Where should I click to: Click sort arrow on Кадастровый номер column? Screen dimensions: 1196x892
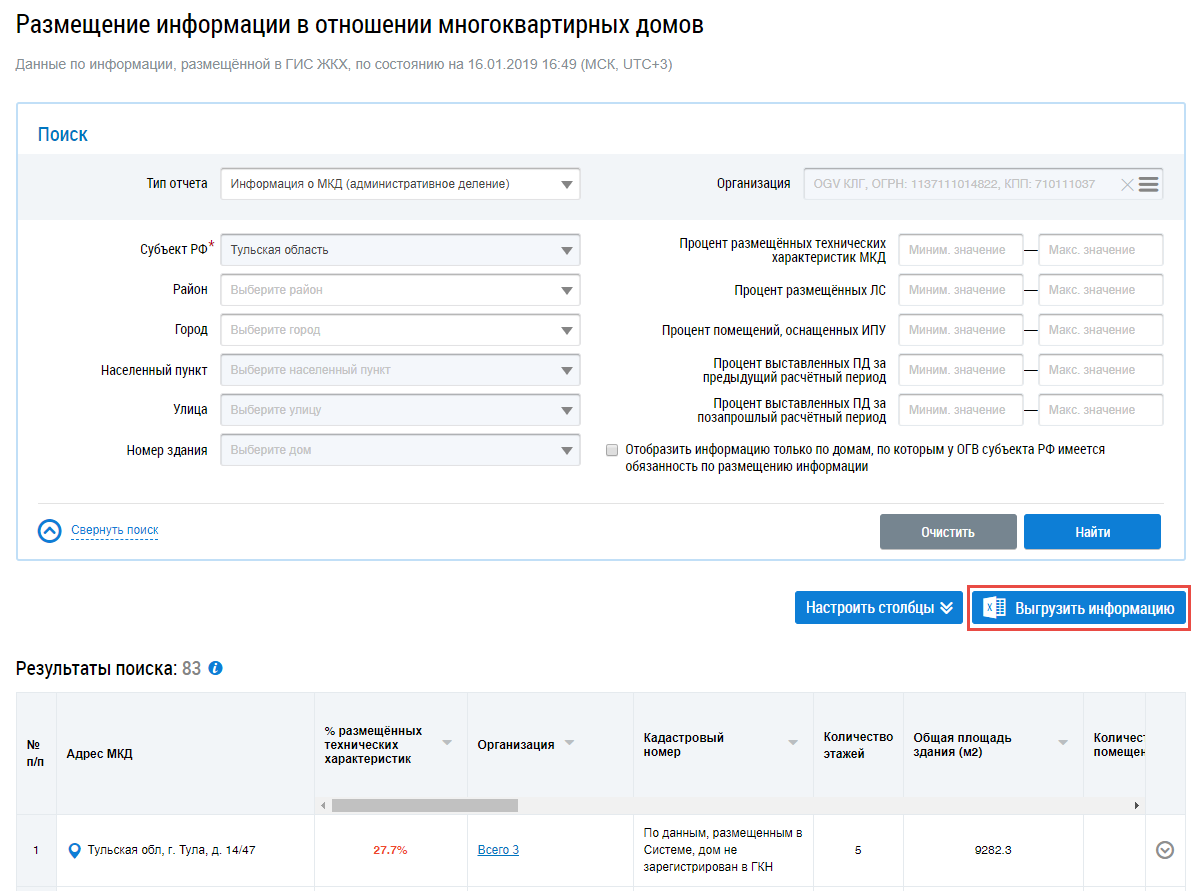click(793, 743)
